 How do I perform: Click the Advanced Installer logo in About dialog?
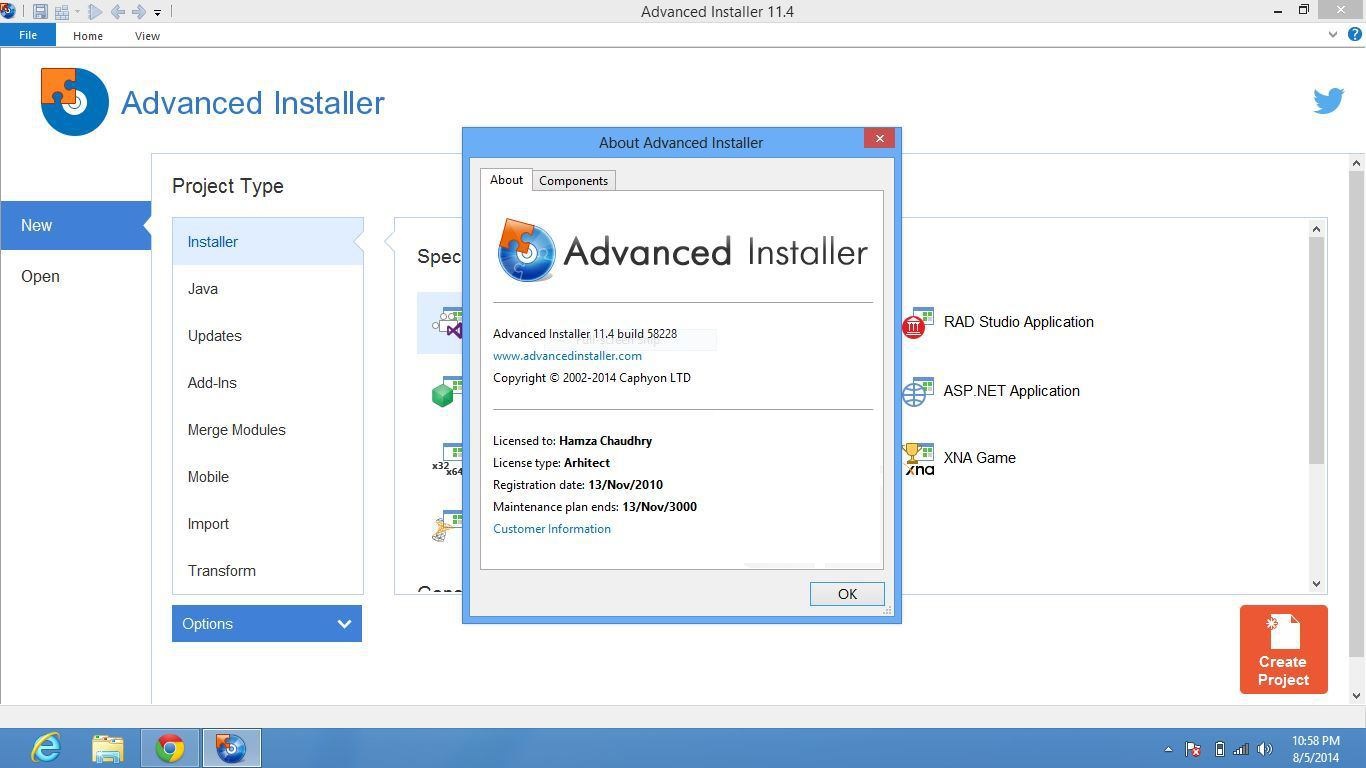pyautogui.click(x=682, y=250)
